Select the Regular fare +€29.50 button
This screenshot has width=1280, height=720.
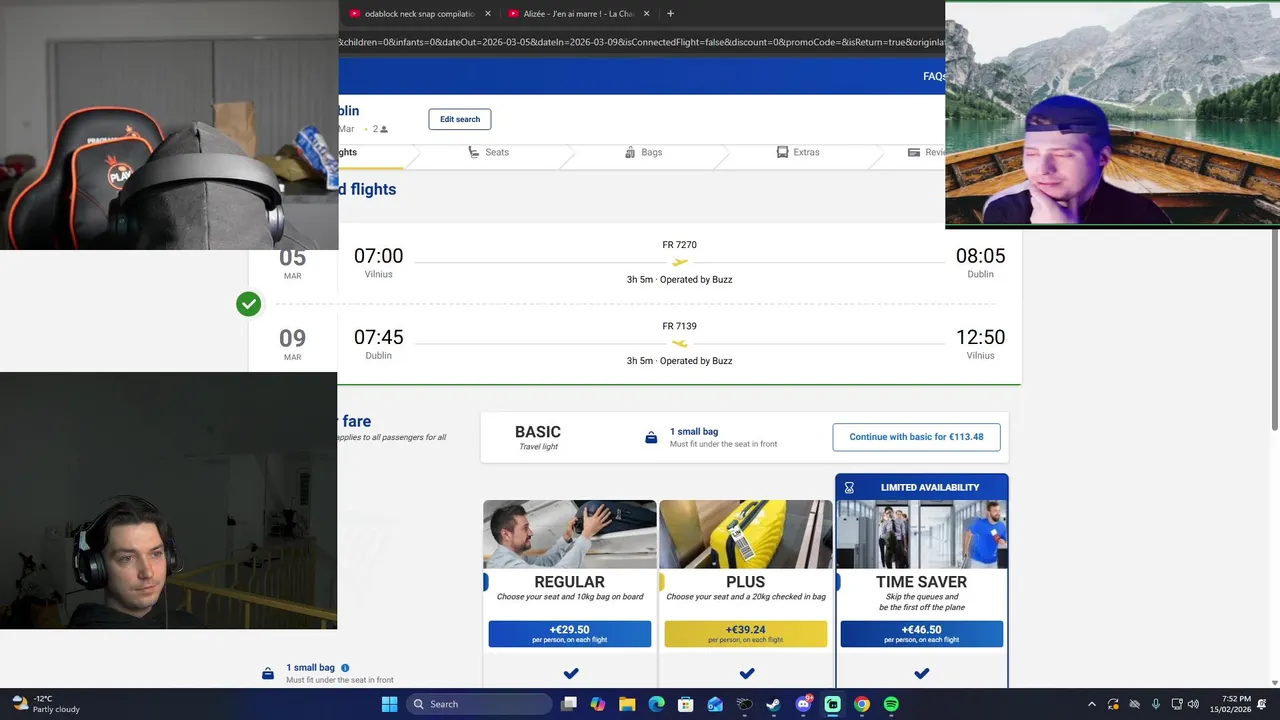coord(570,634)
